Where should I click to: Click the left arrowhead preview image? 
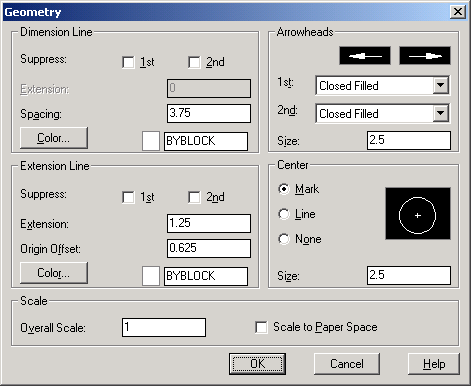click(365, 56)
